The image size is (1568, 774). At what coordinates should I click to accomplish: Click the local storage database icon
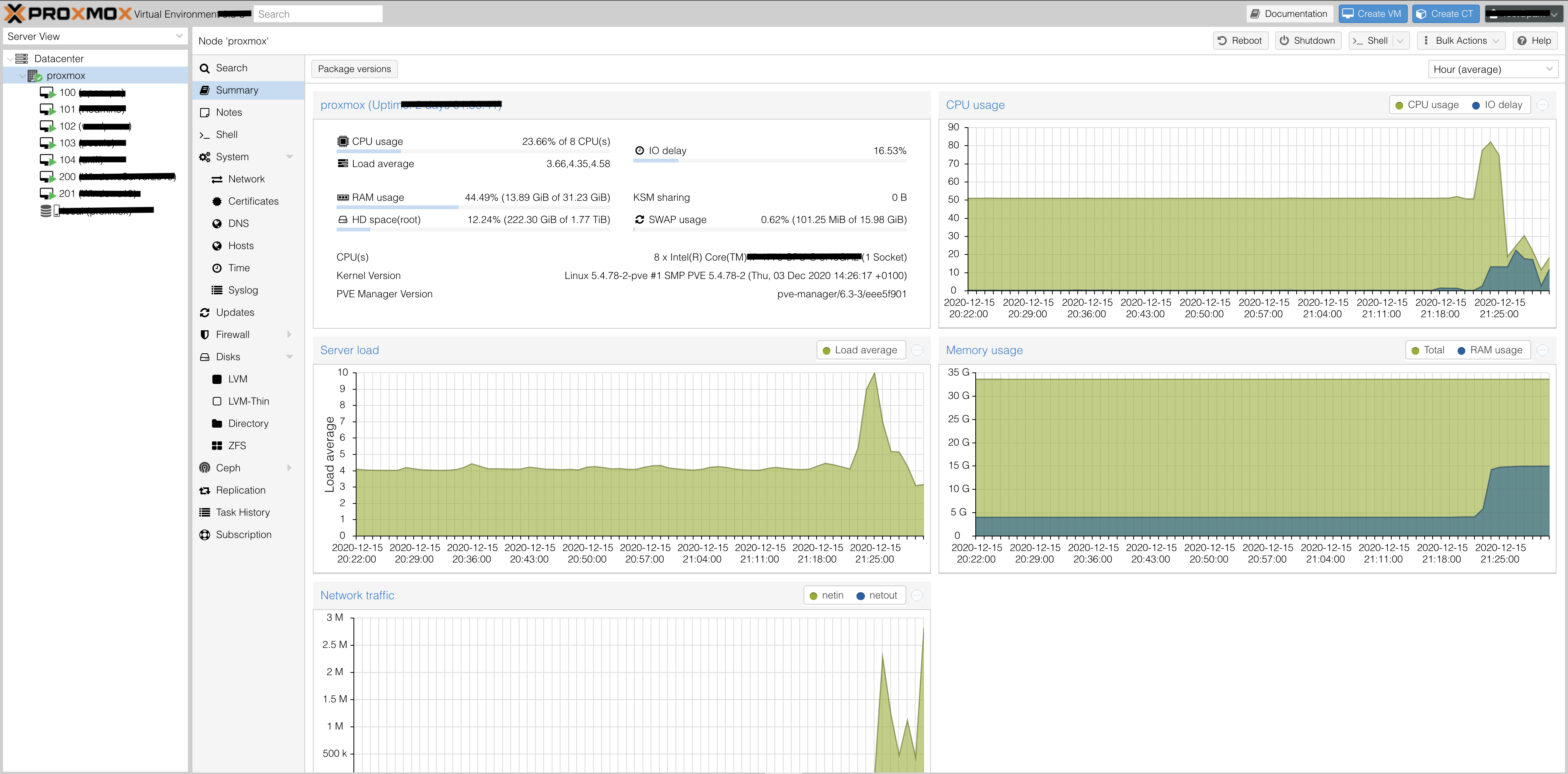click(46, 210)
